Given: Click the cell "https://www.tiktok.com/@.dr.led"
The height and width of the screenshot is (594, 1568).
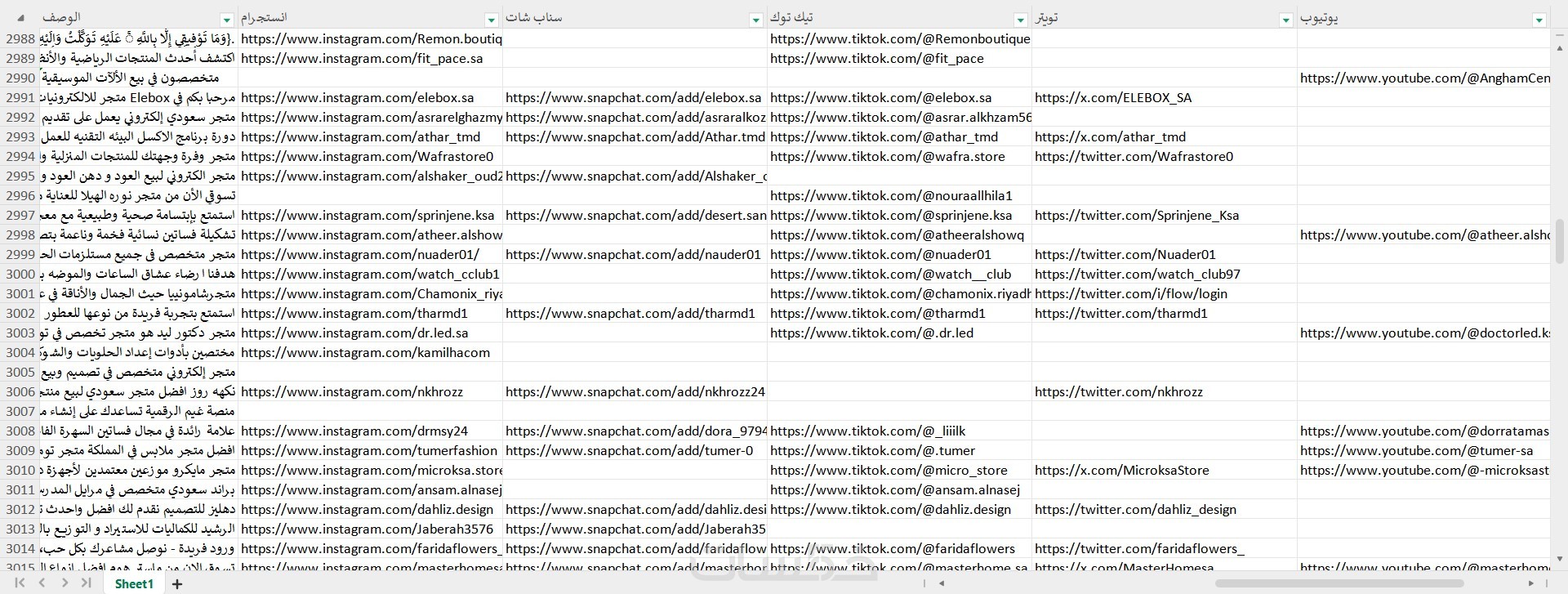Looking at the screenshot, I should click(x=899, y=333).
